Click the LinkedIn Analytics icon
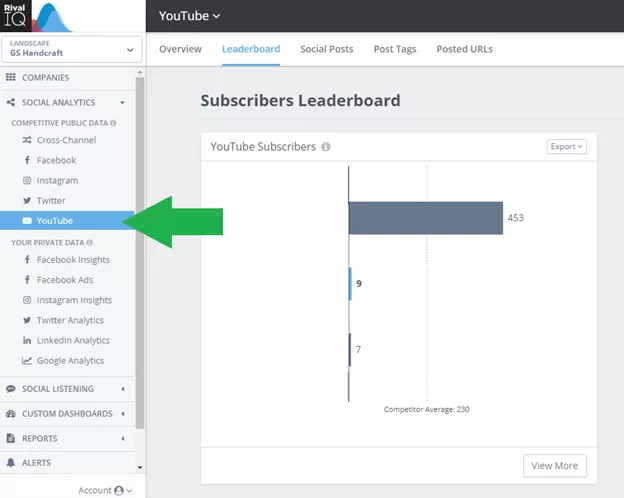624x498 pixels. 27,340
